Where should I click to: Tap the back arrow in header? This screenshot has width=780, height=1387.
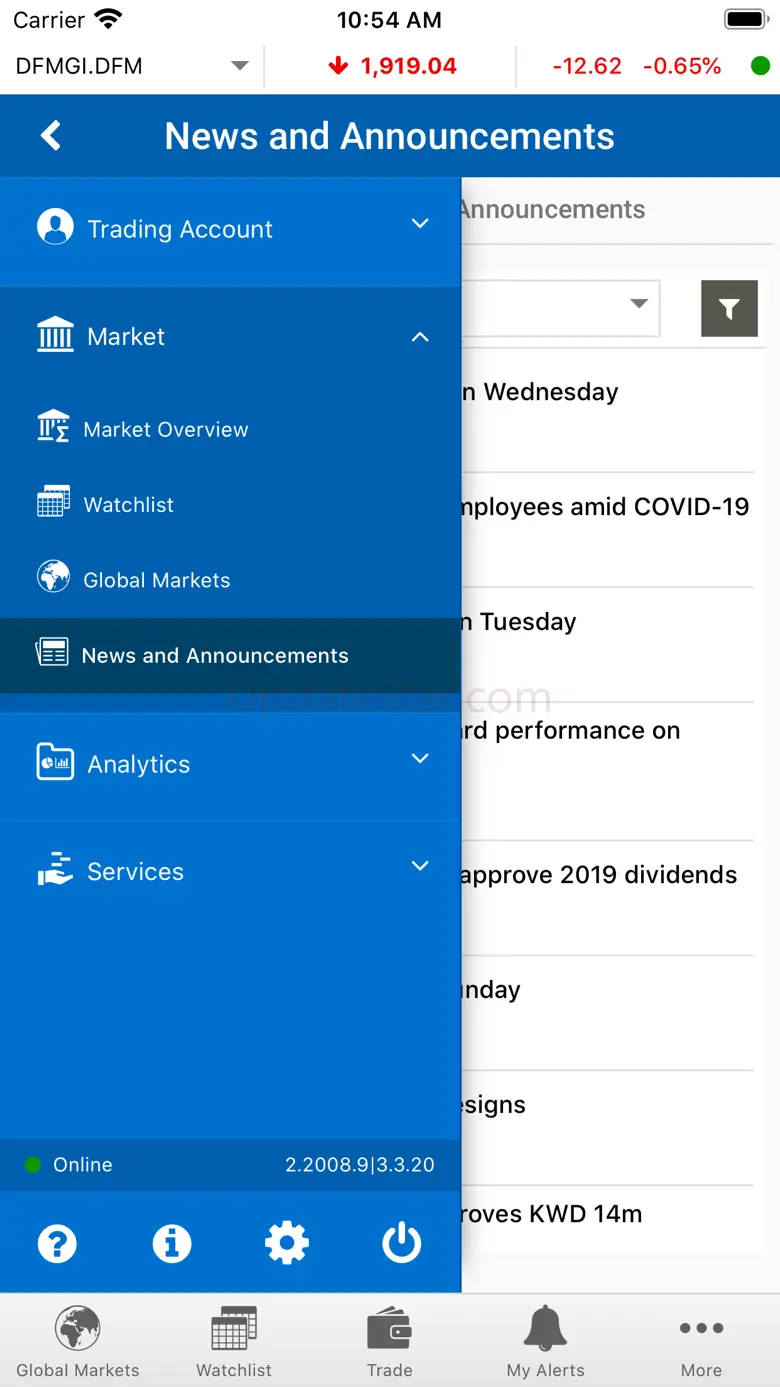click(x=51, y=136)
